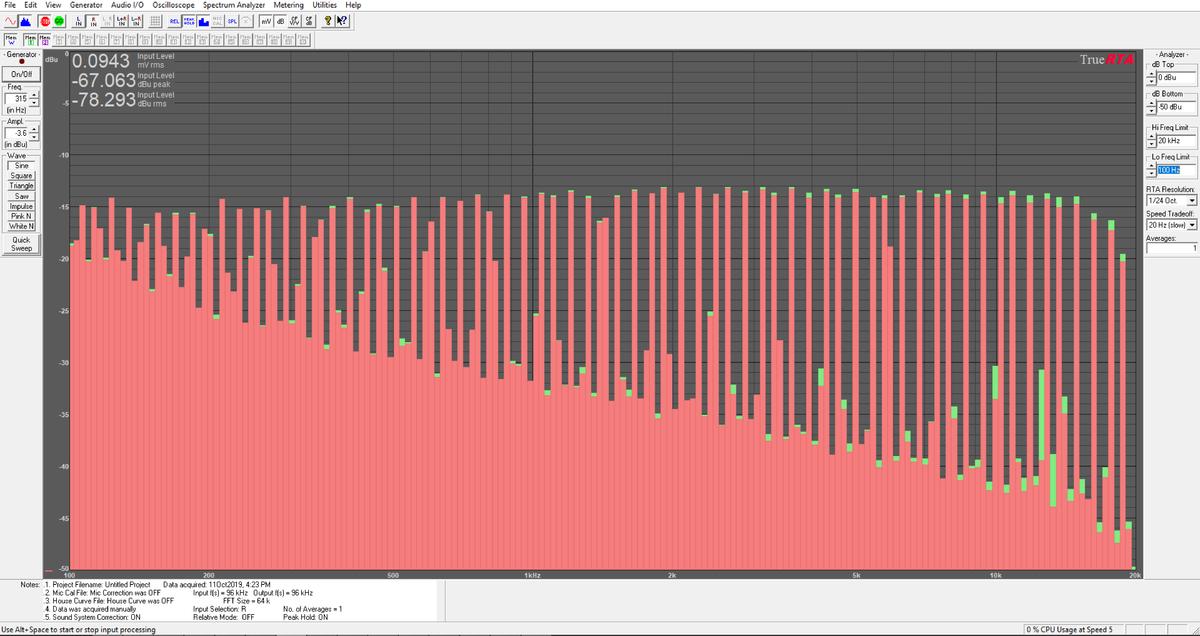Click the Averages input field
Viewport: 1200px width, 636px height.
point(1171,248)
